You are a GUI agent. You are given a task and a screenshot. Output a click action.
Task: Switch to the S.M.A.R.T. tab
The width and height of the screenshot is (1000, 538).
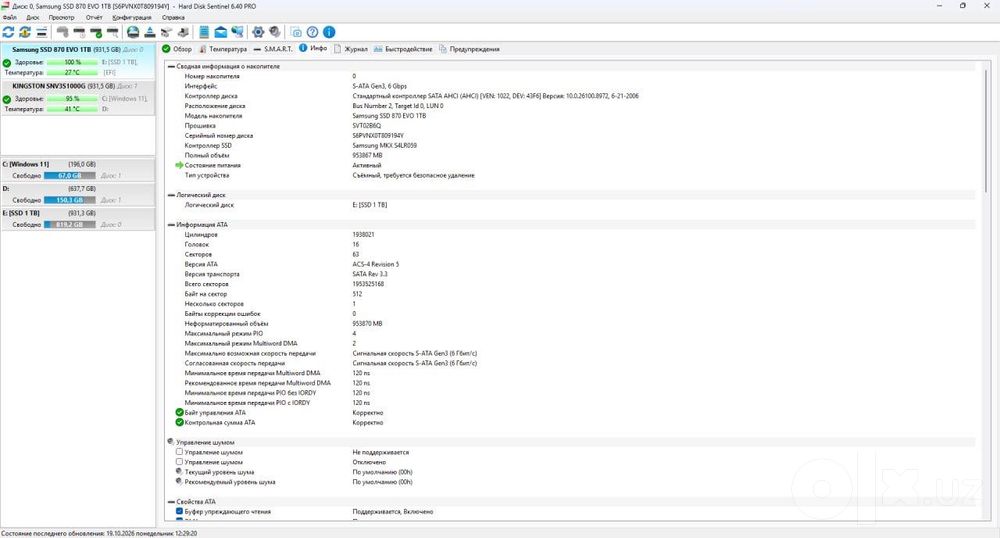[x=272, y=49]
